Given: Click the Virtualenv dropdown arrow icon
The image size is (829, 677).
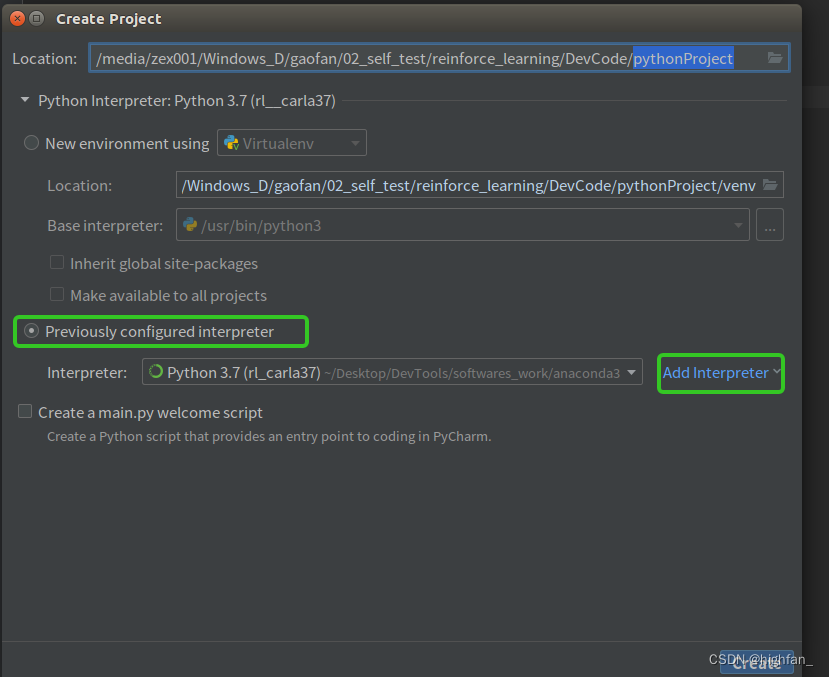Looking at the screenshot, I should [x=355, y=142].
